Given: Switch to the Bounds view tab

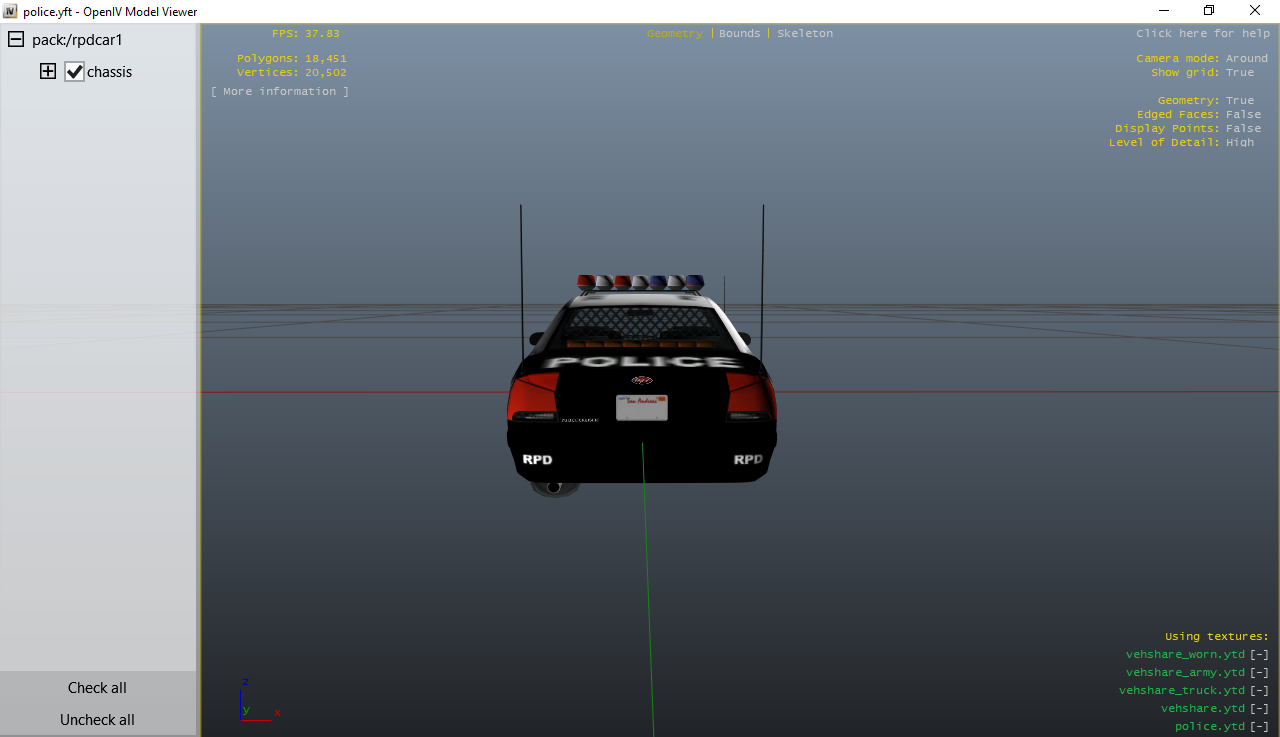Looking at the screenshot, I should [x=740, y=34].
